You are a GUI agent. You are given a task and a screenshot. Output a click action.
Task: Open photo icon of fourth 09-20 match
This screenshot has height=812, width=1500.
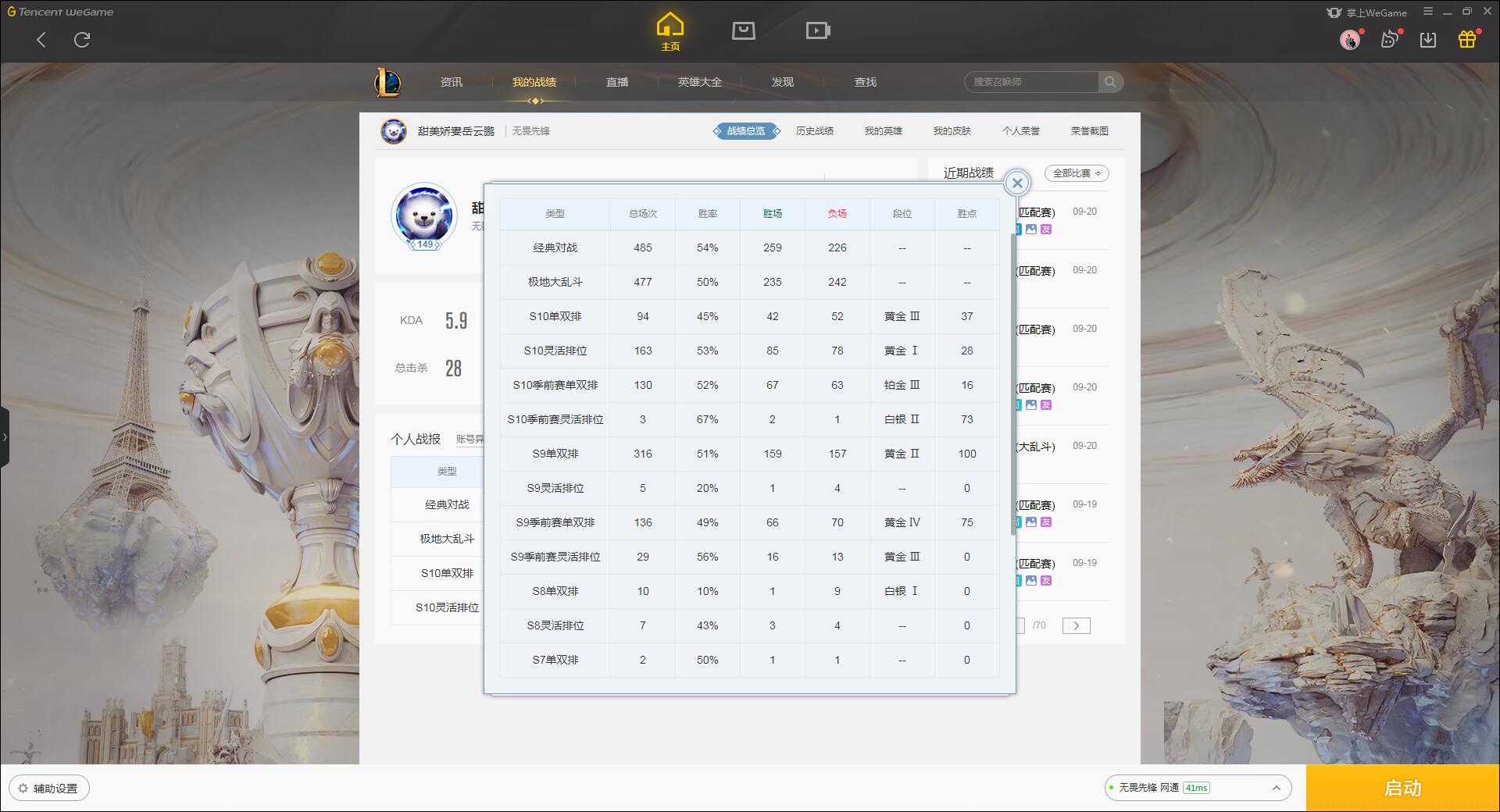[x=1031, y=405]
